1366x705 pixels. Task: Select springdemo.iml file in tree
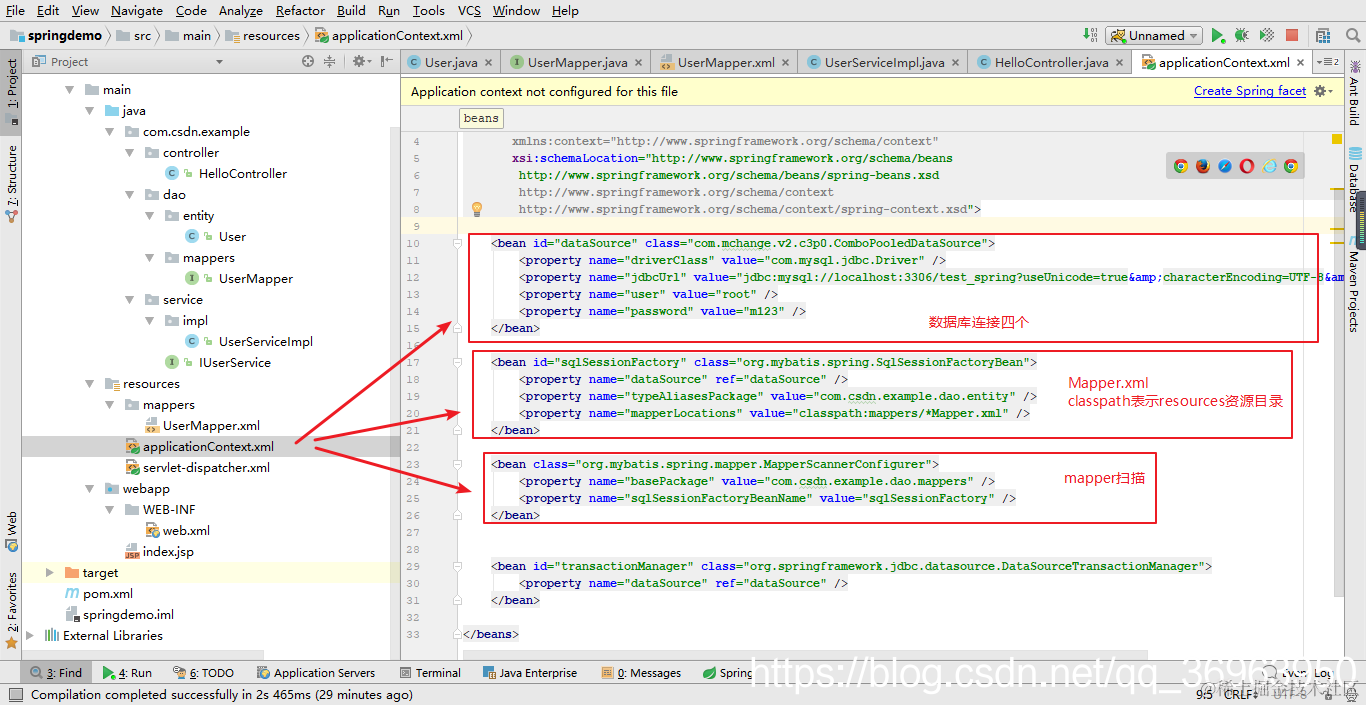[119, 615]
